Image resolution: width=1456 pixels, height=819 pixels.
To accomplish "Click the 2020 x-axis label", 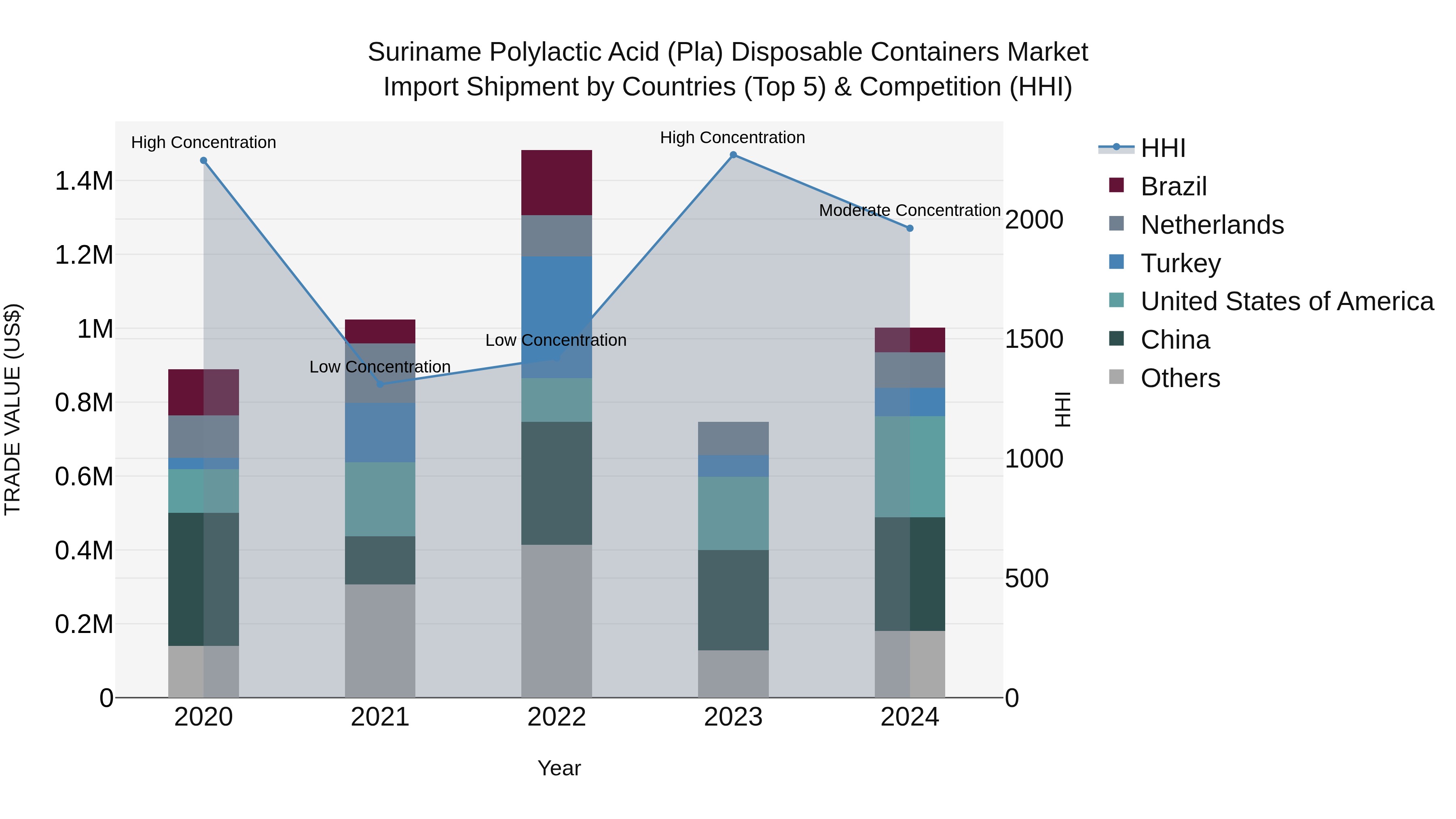I will pyautogui.click(x=203, y=717).
